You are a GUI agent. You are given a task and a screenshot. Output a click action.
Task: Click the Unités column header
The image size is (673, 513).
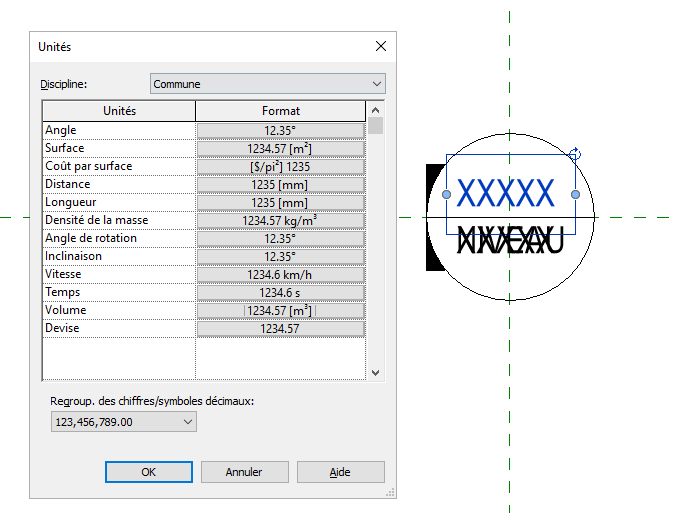(119, 111)
